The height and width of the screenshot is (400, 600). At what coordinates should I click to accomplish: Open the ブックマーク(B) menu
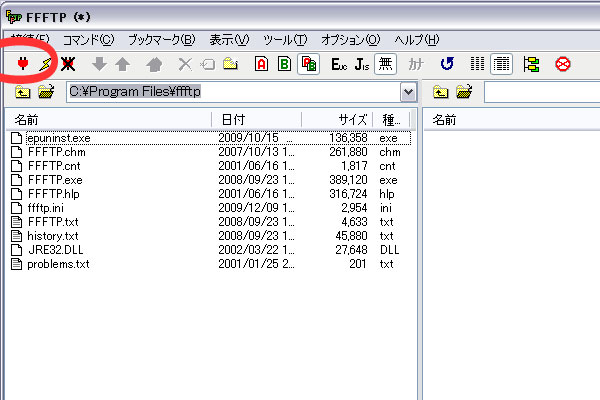(x=160, y=40)
